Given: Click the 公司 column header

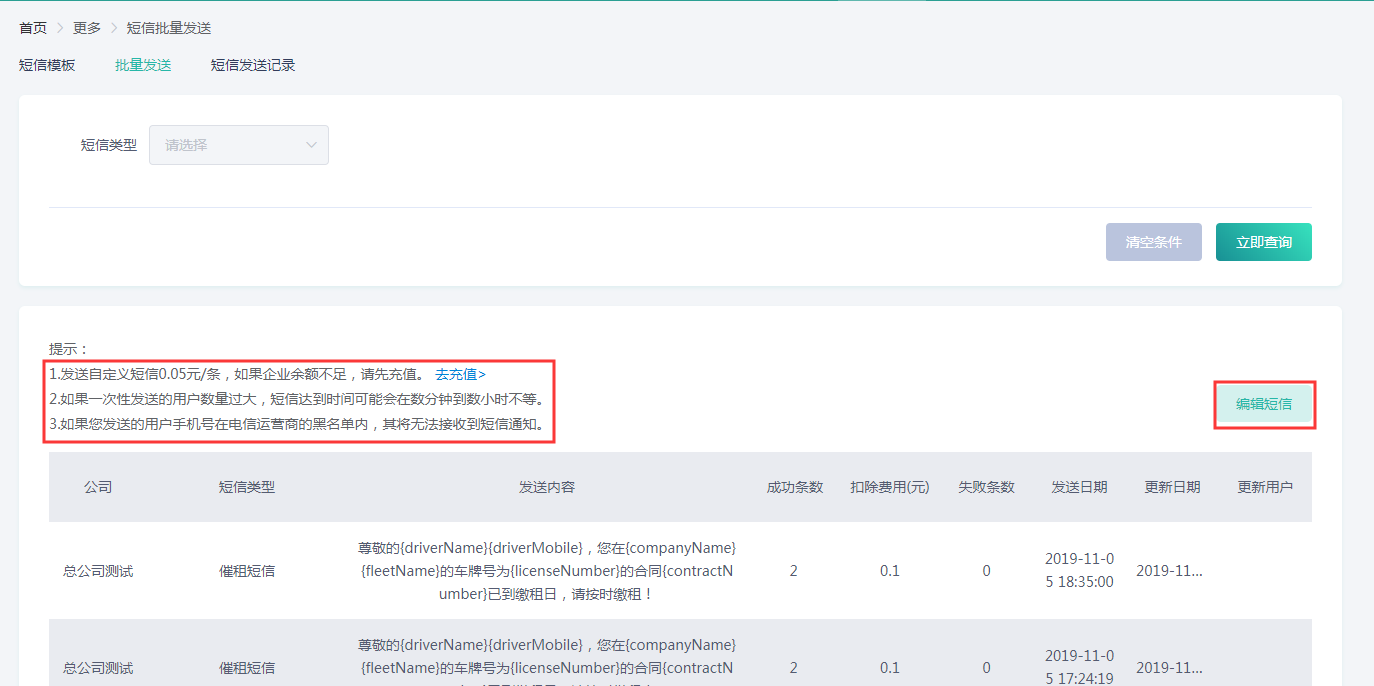Looking at the screenshot, I should 98,487.
